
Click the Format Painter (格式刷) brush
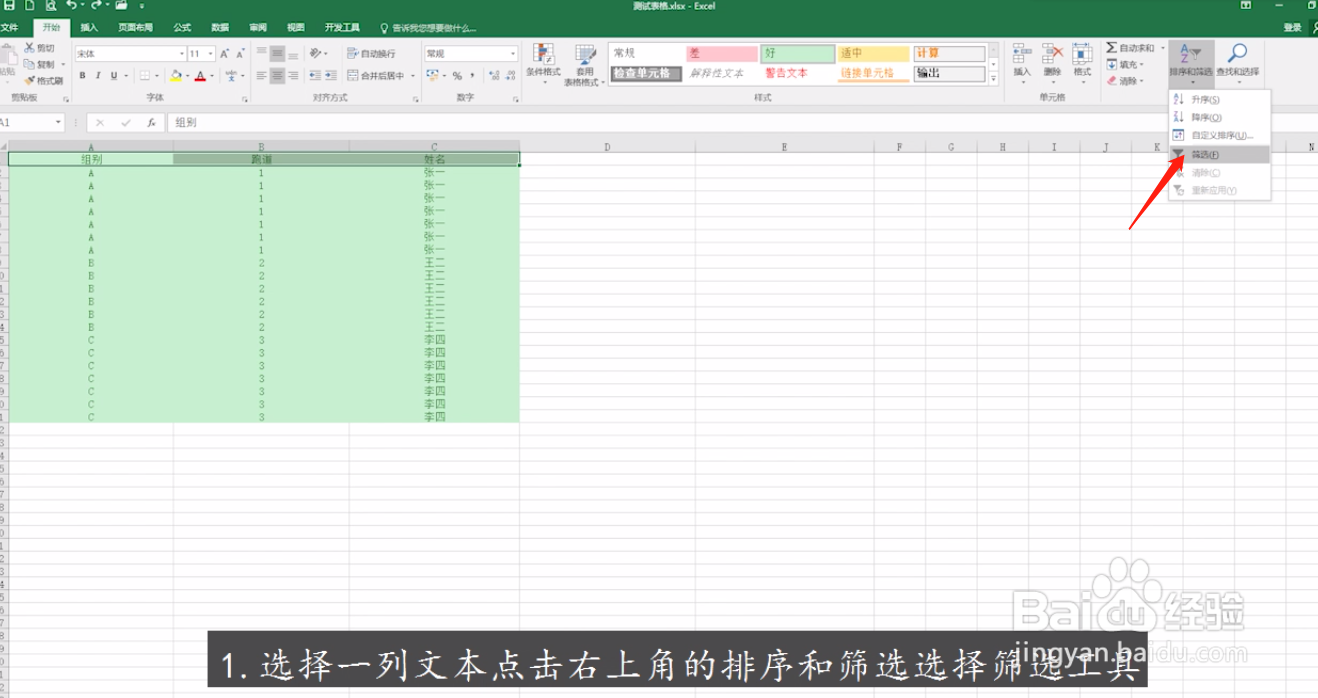[x=30, y=80]
